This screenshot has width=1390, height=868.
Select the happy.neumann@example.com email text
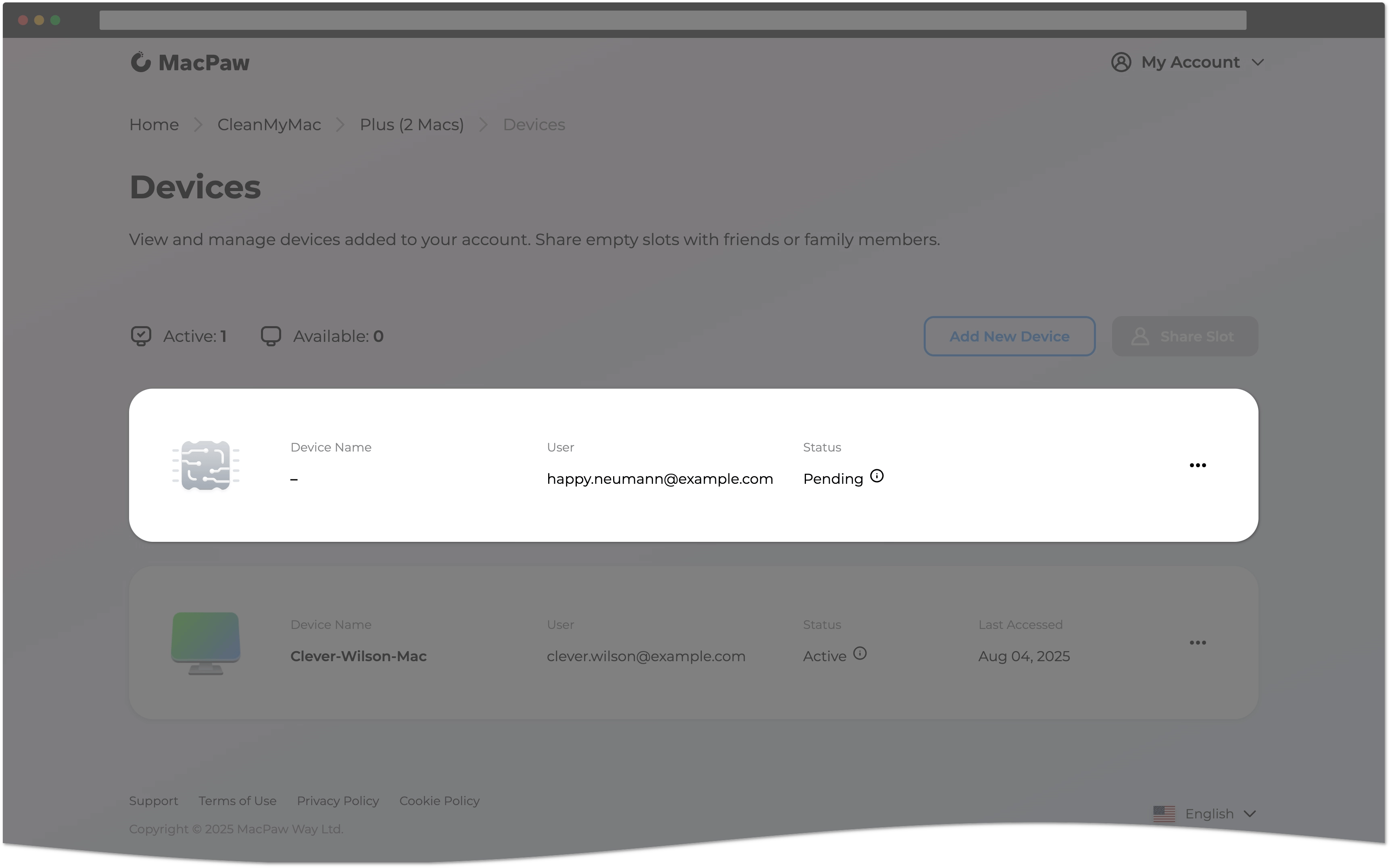tap(660, 479)
